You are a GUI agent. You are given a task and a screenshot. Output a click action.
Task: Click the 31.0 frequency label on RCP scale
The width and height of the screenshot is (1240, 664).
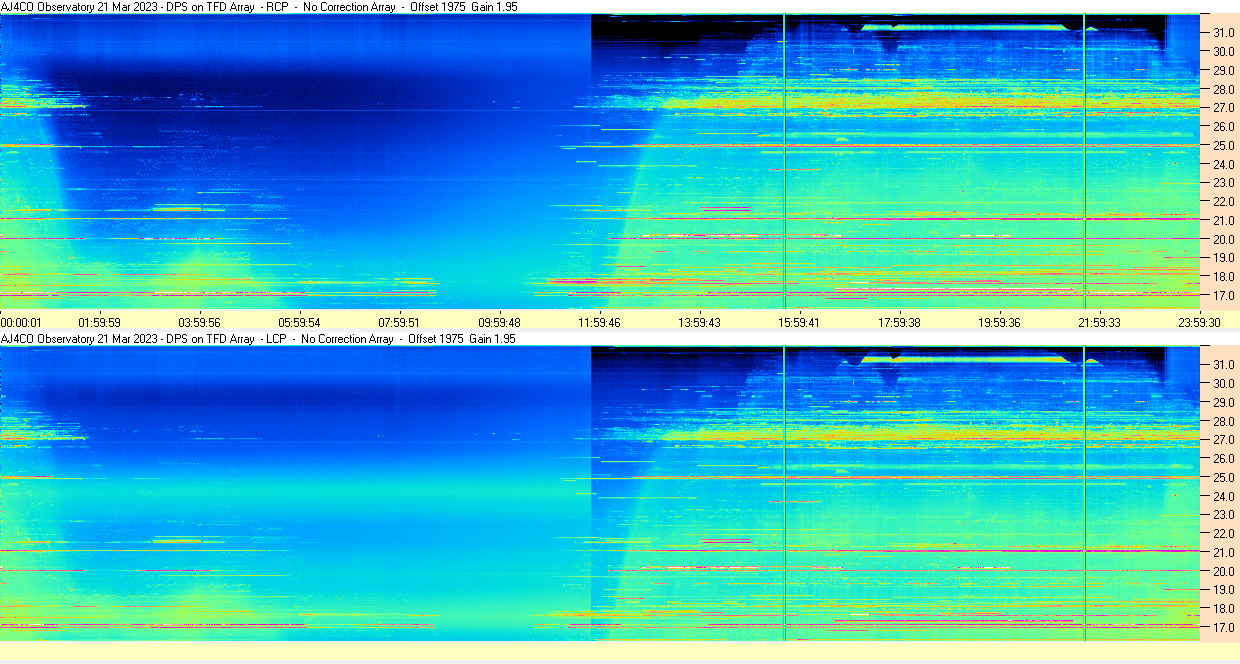click(1224, 32)
